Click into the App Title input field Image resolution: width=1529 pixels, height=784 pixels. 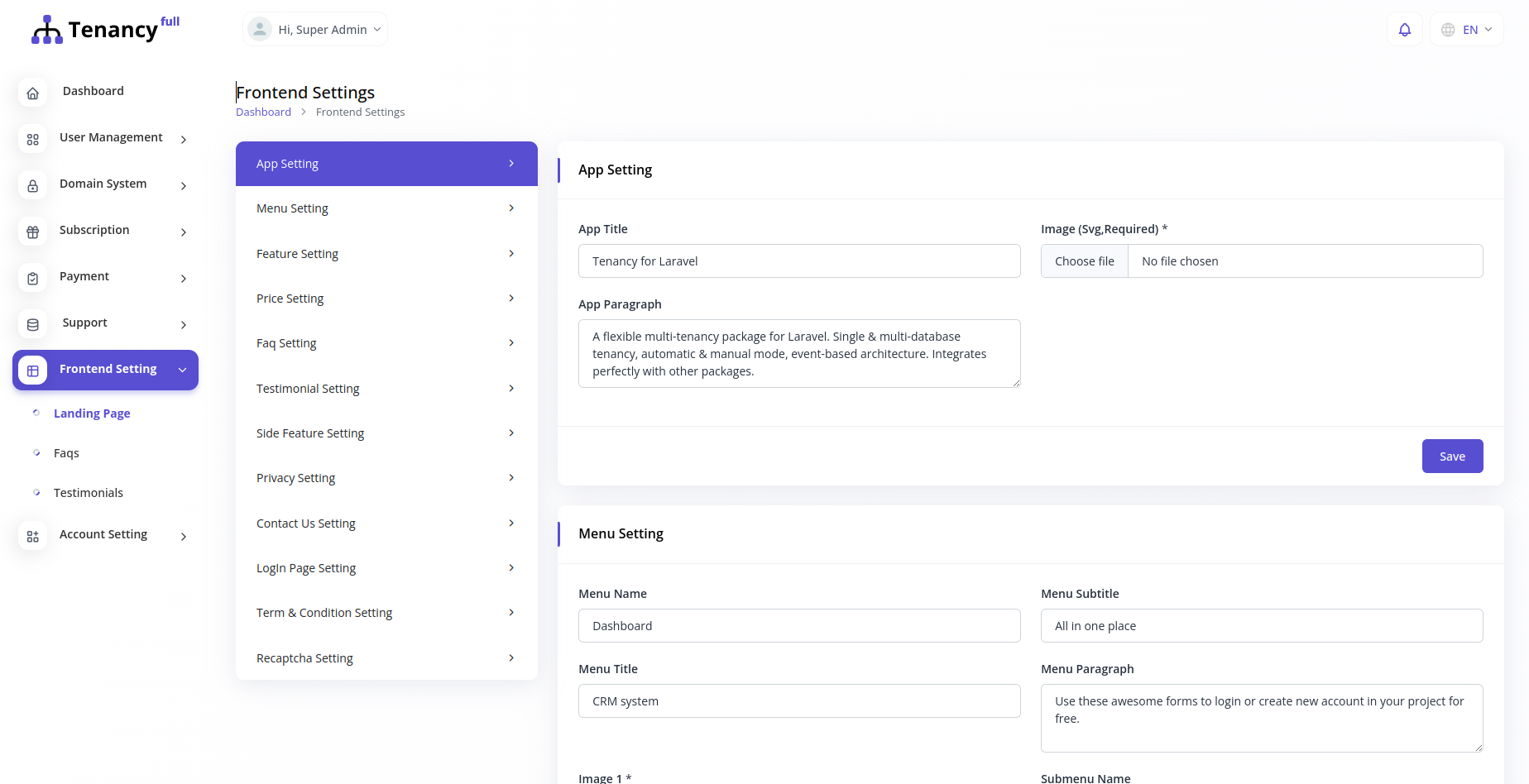click(x=798, y=261)
